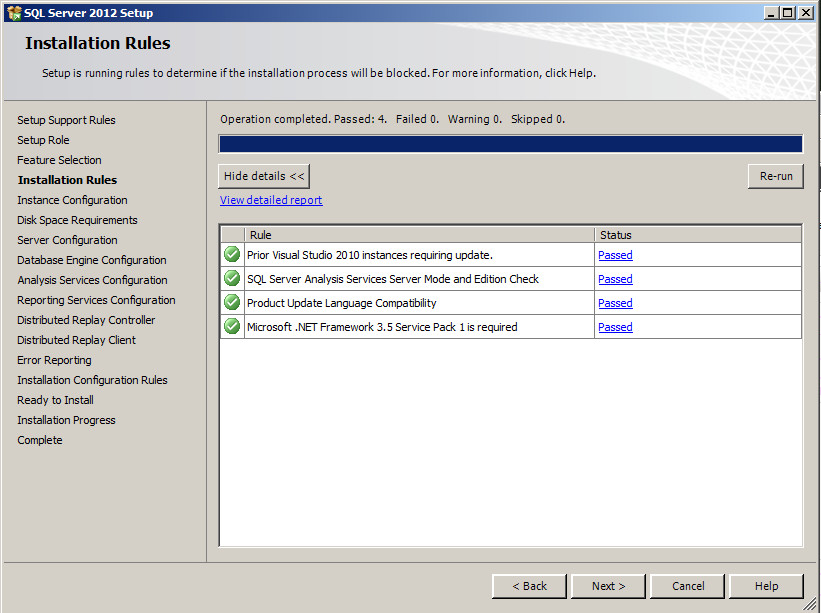Re-run the installation rules
821x613 pixels.
click(x=775, y=176)
